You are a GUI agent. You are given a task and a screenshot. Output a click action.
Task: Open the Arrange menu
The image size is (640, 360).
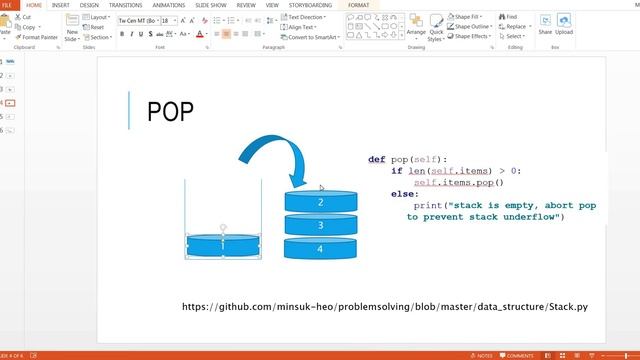pos(416,27)
